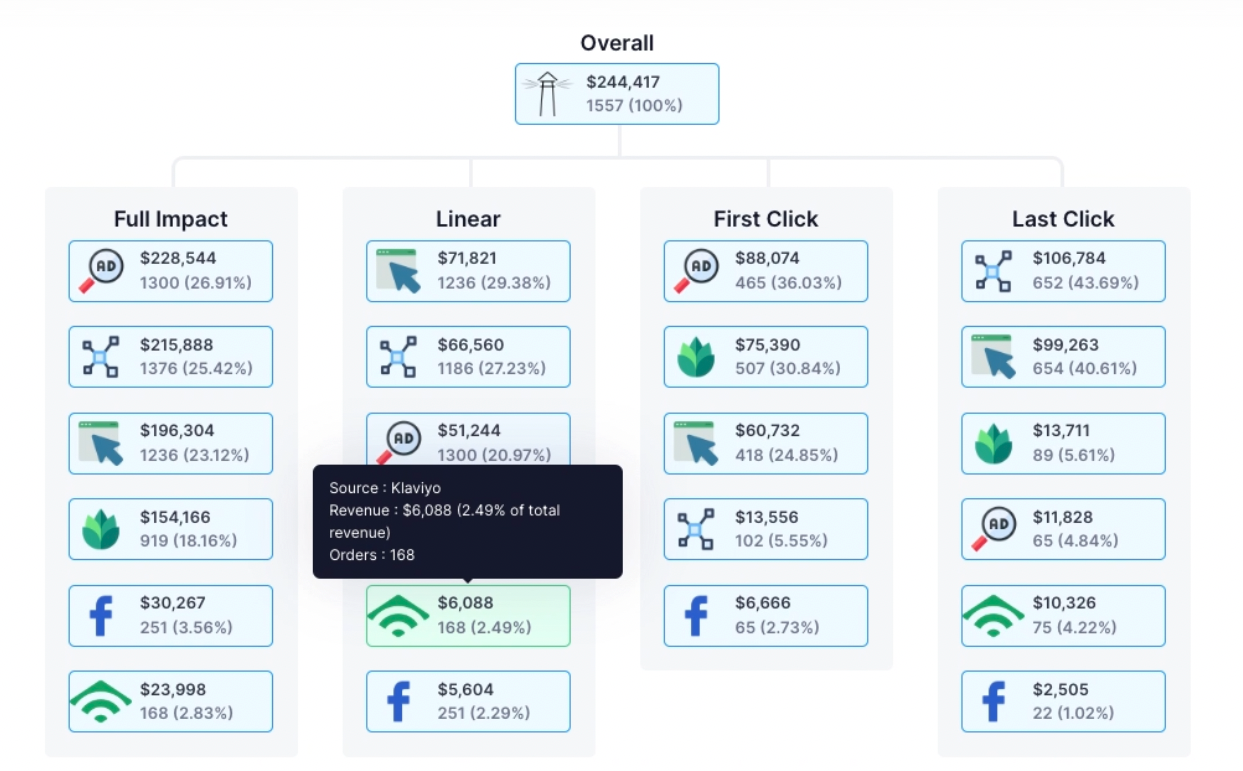Click the $106,784 revenue value
Image resolution: width=1243 pixels, height=771 pixels.
(x=1069, y=258)
